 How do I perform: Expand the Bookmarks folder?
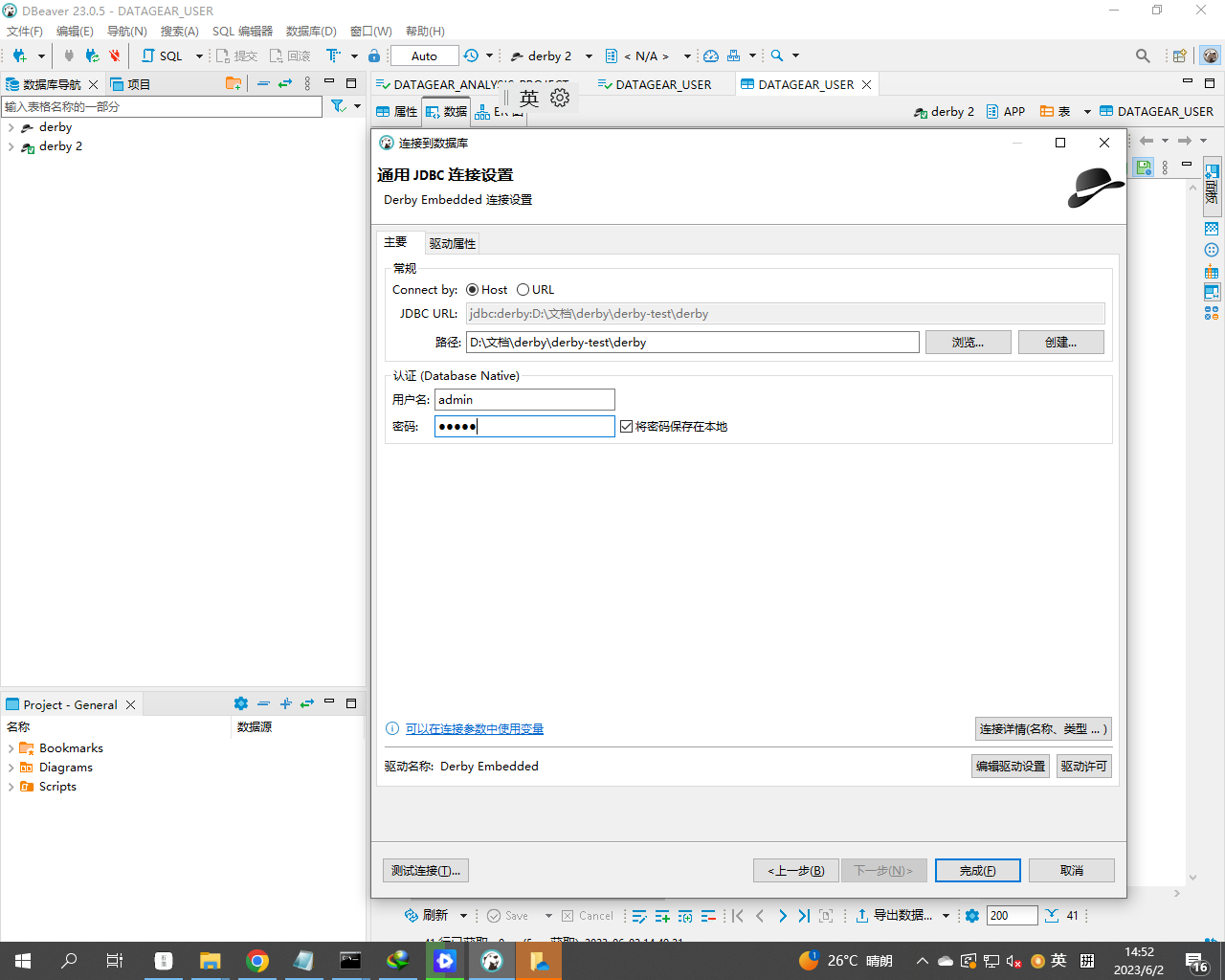click(x=11, y=748)
